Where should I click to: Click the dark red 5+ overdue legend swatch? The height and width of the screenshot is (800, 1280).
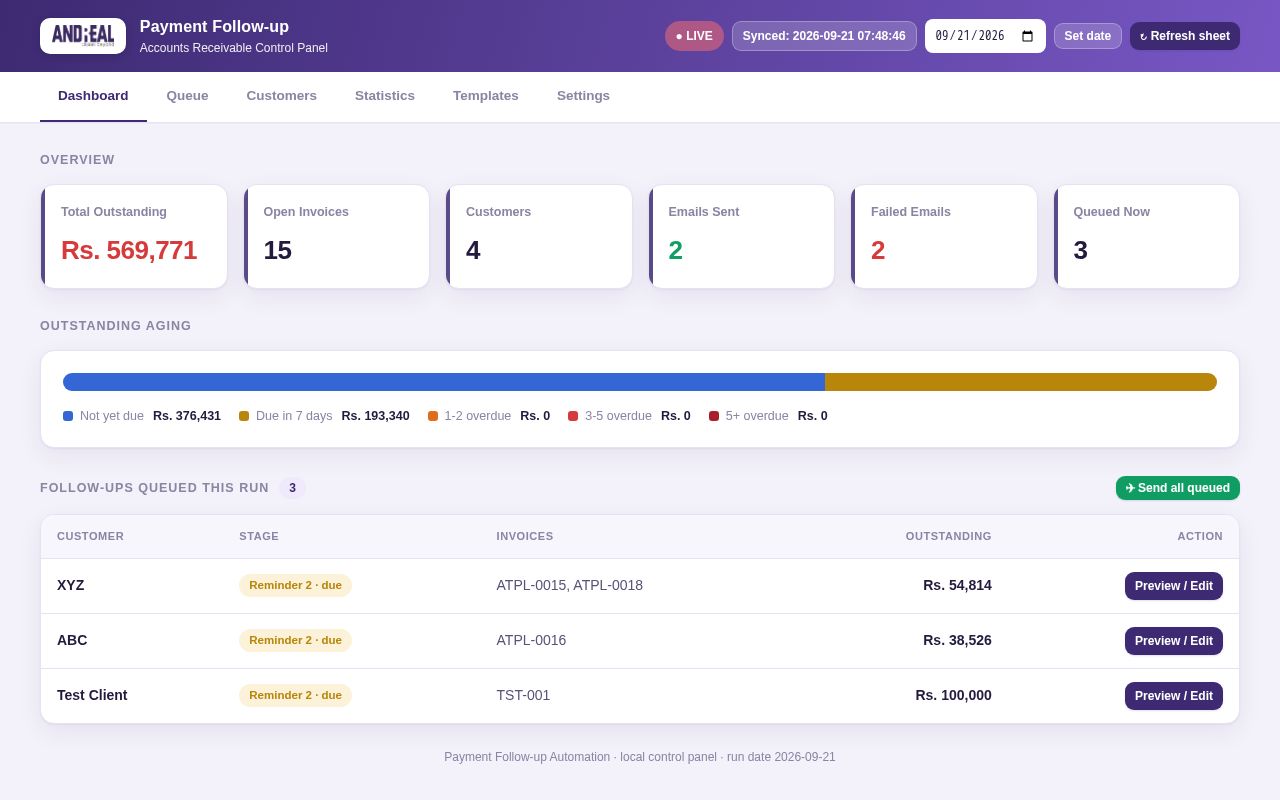[x=714, y=416]
